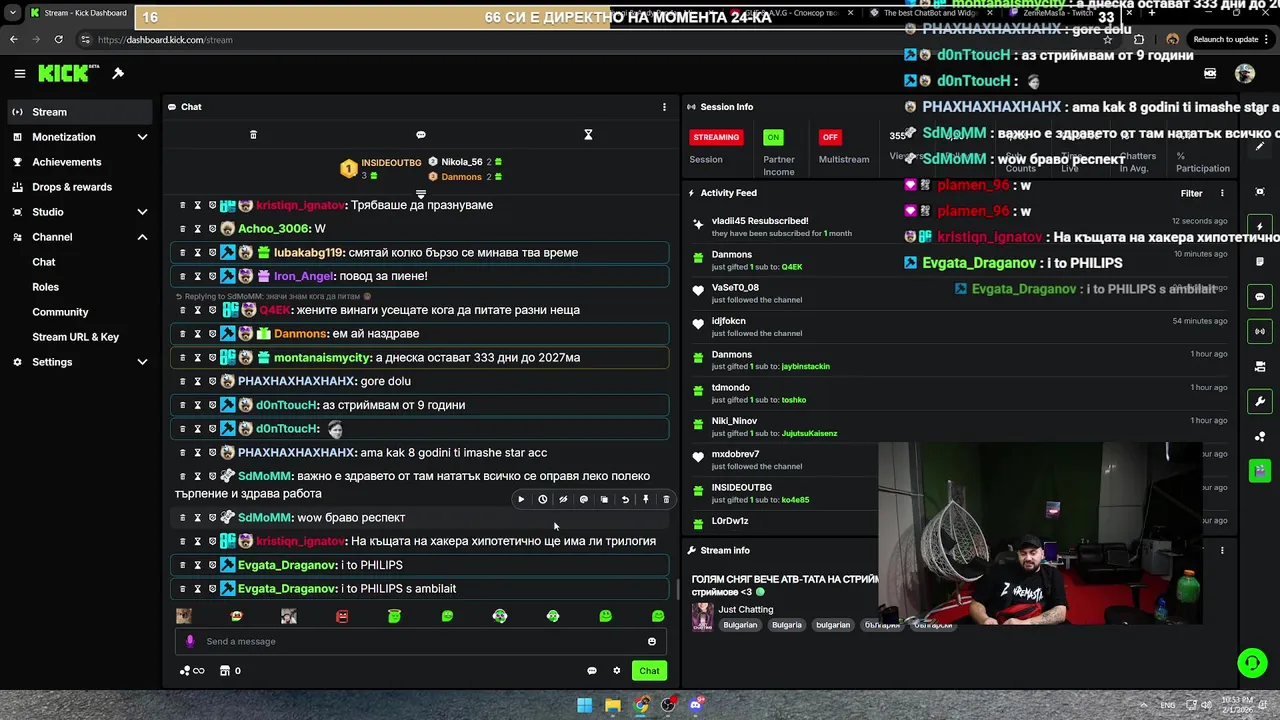Open the Chat submenu item under Channel

tap(44, 262)
